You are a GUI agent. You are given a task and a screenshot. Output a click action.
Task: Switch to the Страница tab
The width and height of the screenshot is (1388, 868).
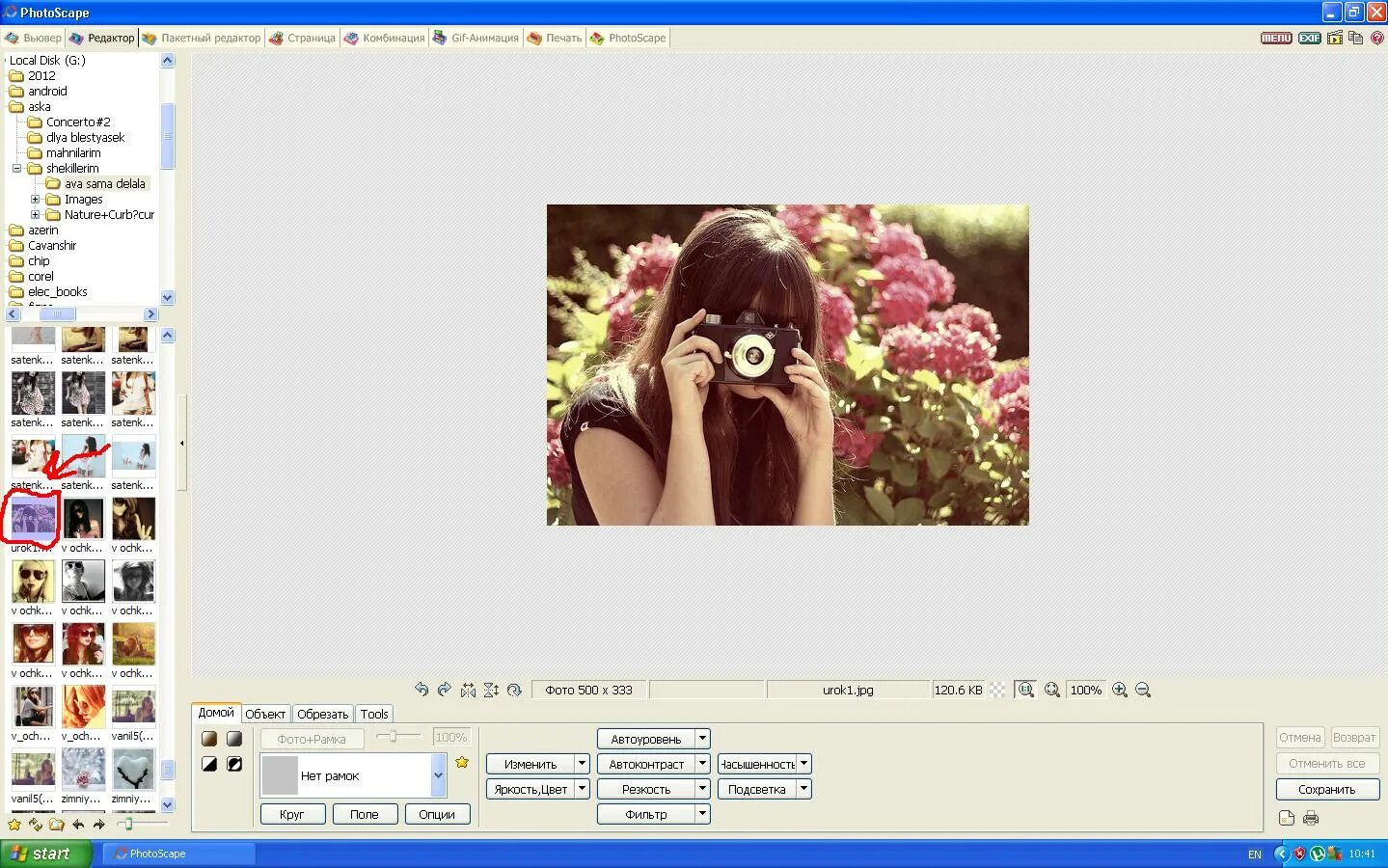point(302,38)
